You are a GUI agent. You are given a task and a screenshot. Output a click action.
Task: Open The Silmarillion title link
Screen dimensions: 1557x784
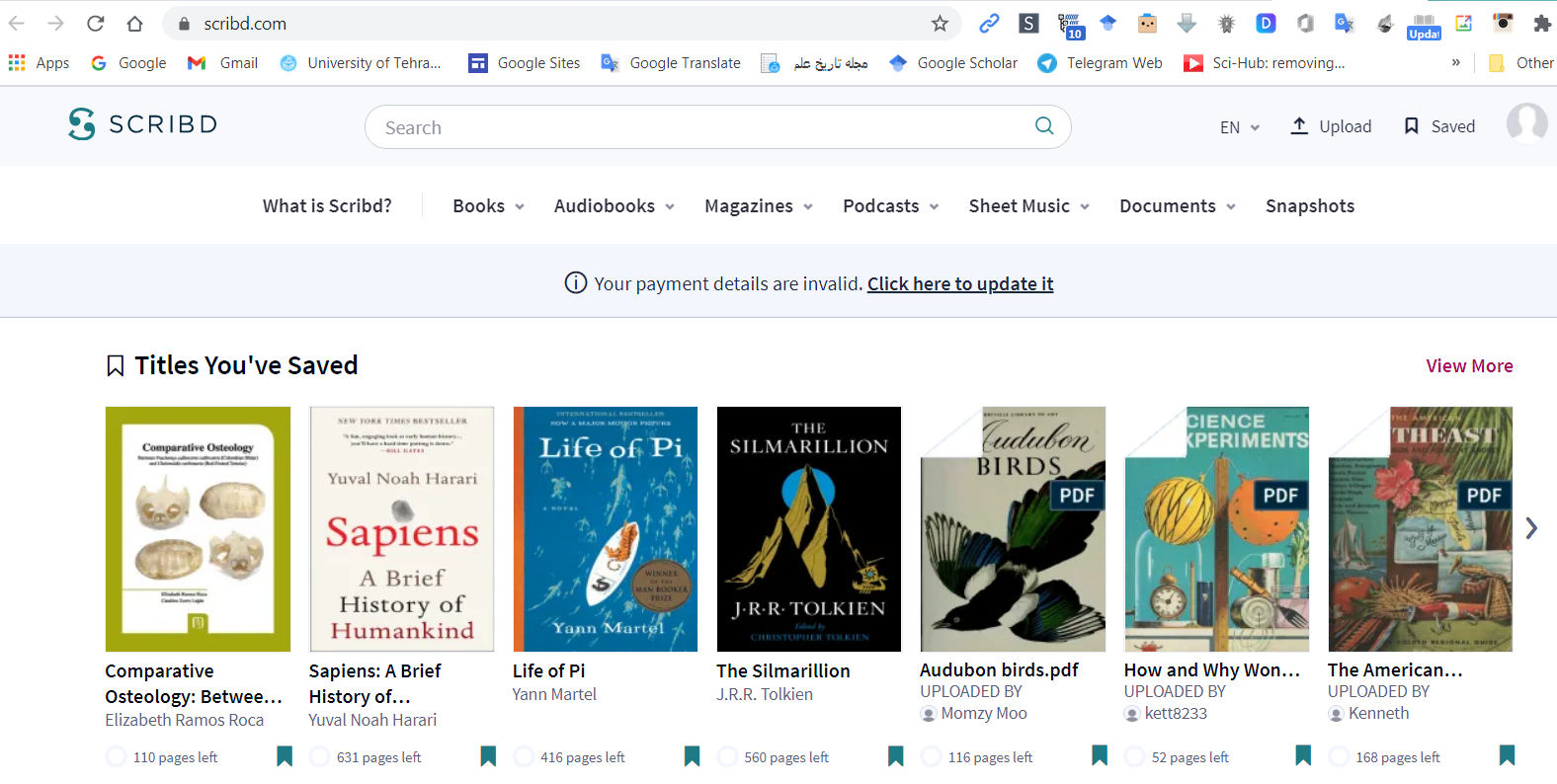[783, 670]
